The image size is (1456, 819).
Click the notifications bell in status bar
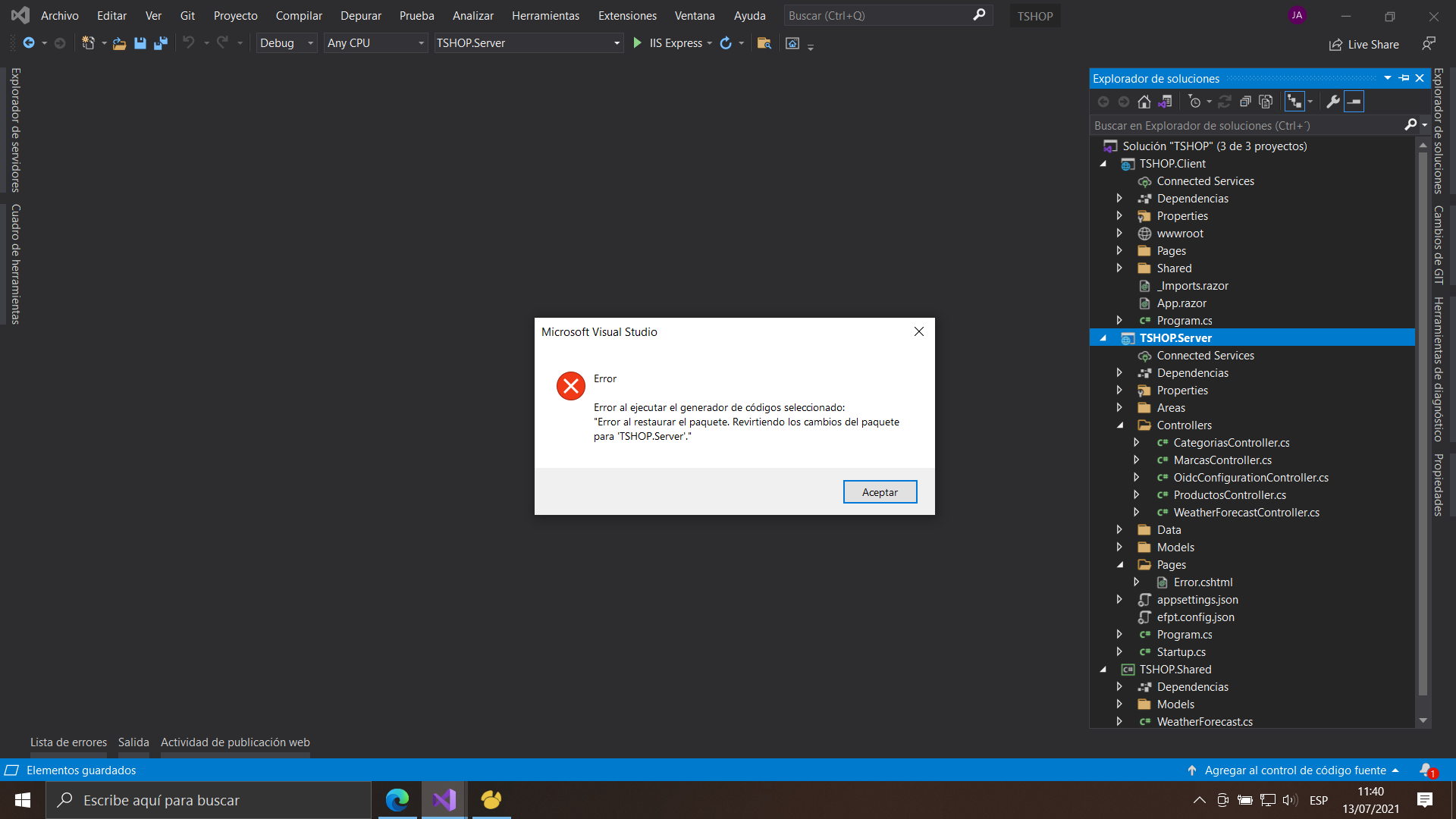pyautogui.click(x=1426, y=770)
